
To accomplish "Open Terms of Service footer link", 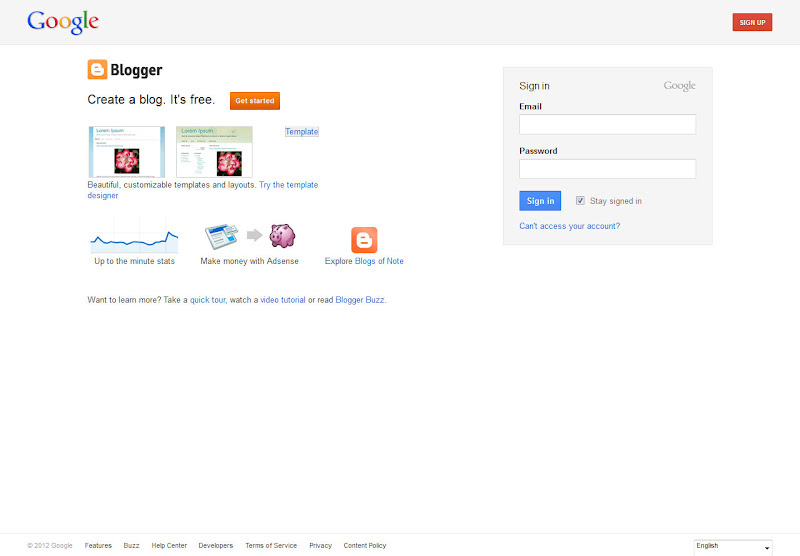I will (271, 545).
